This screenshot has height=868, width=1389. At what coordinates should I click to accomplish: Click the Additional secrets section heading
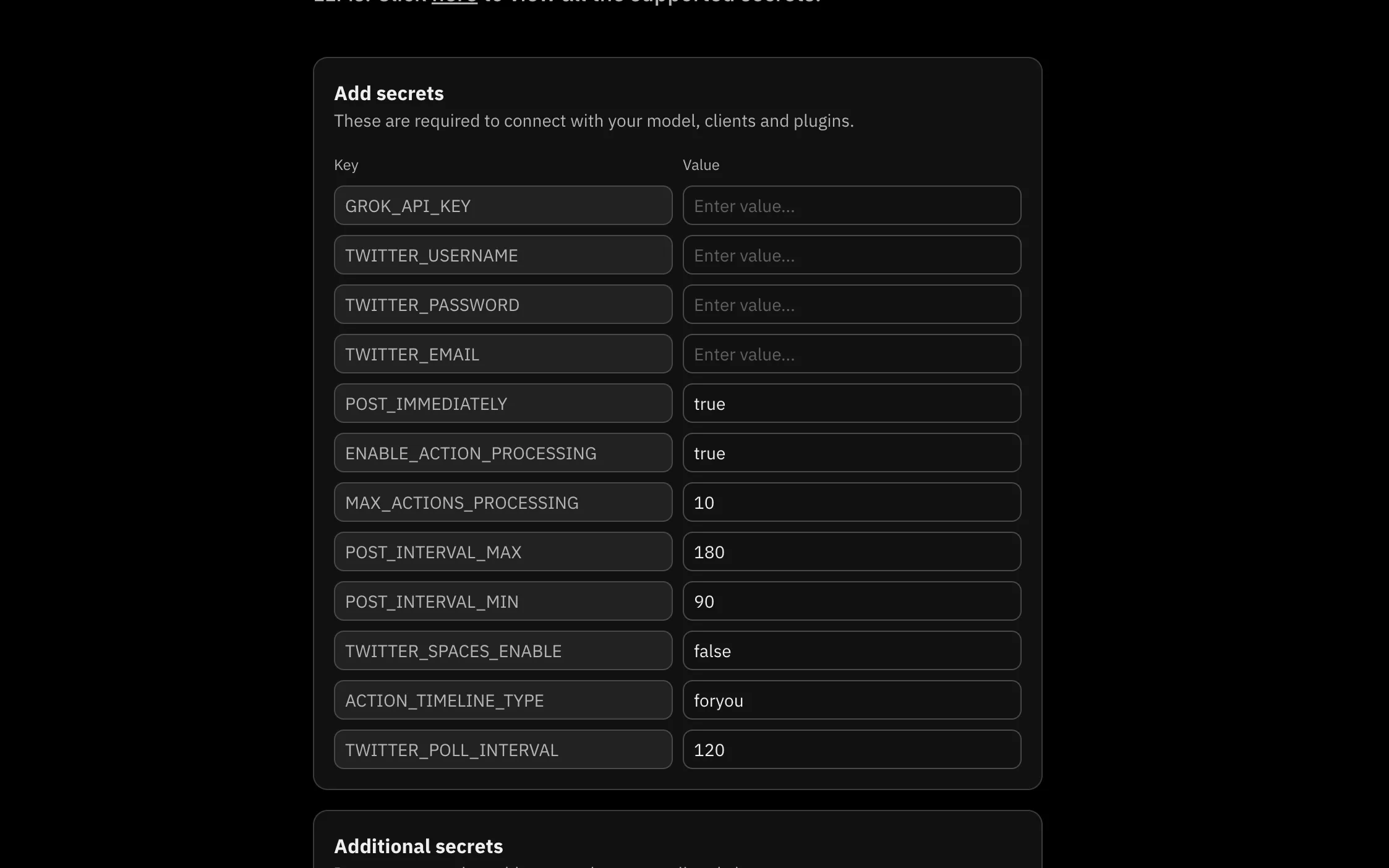[x=419, y=846]
